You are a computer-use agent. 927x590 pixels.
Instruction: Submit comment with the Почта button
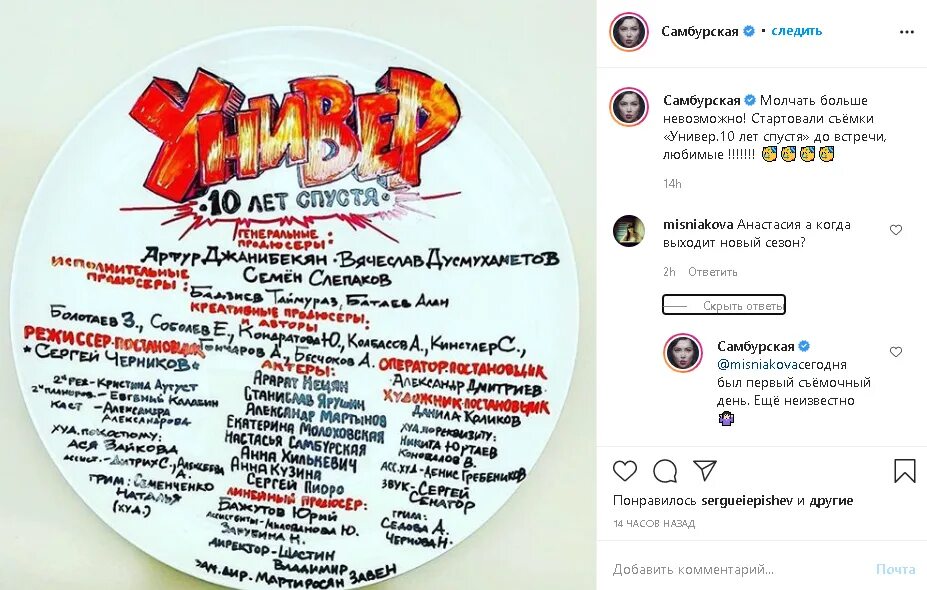tap(896, 569)
